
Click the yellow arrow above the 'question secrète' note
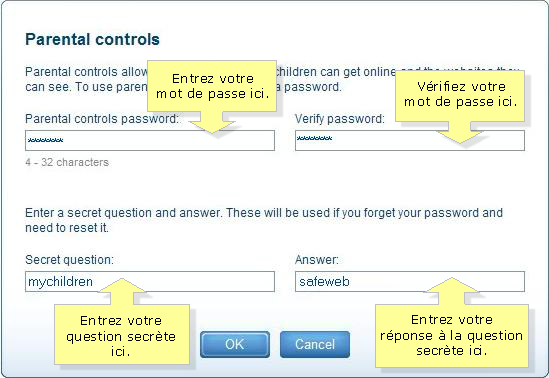point(122,291)
